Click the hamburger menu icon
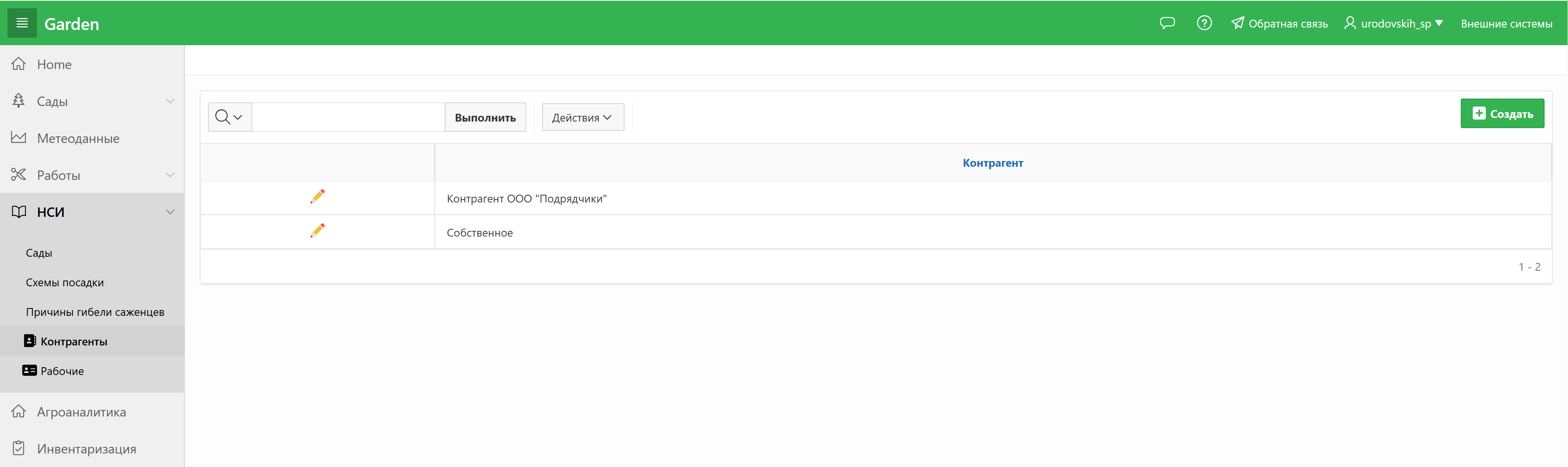 22,23
